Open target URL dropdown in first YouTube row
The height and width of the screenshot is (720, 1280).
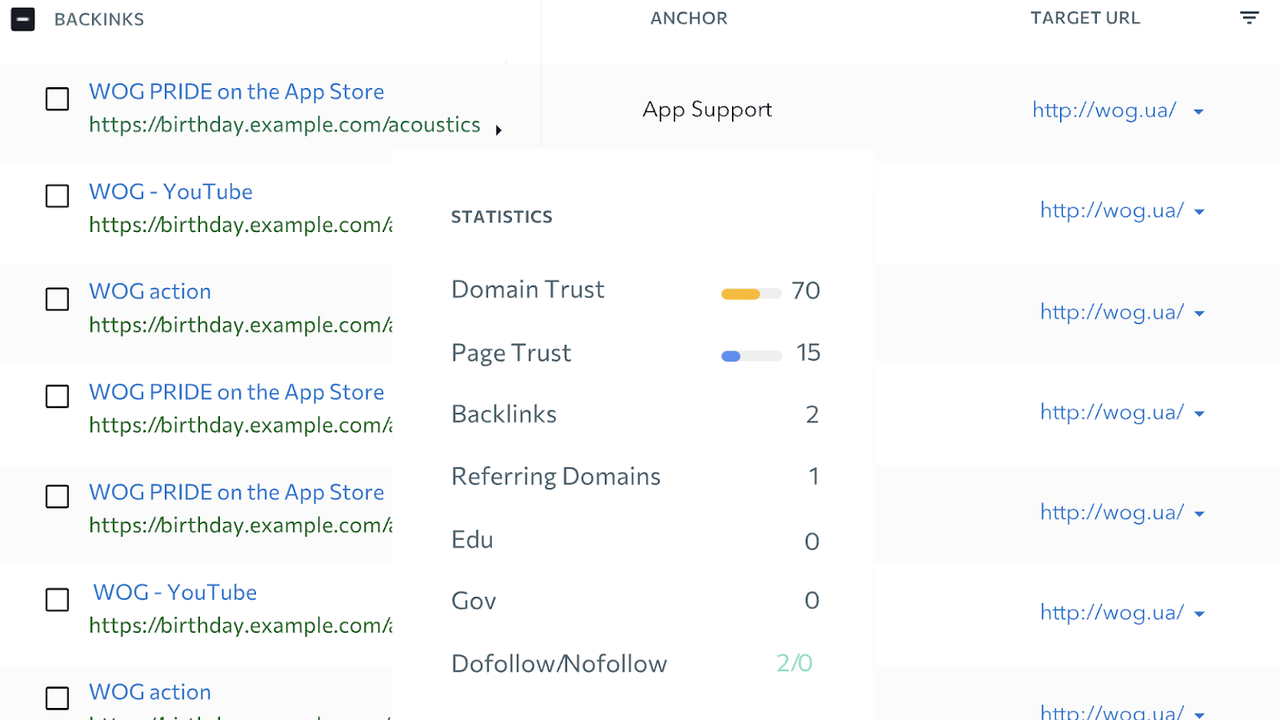[1199, 212]
